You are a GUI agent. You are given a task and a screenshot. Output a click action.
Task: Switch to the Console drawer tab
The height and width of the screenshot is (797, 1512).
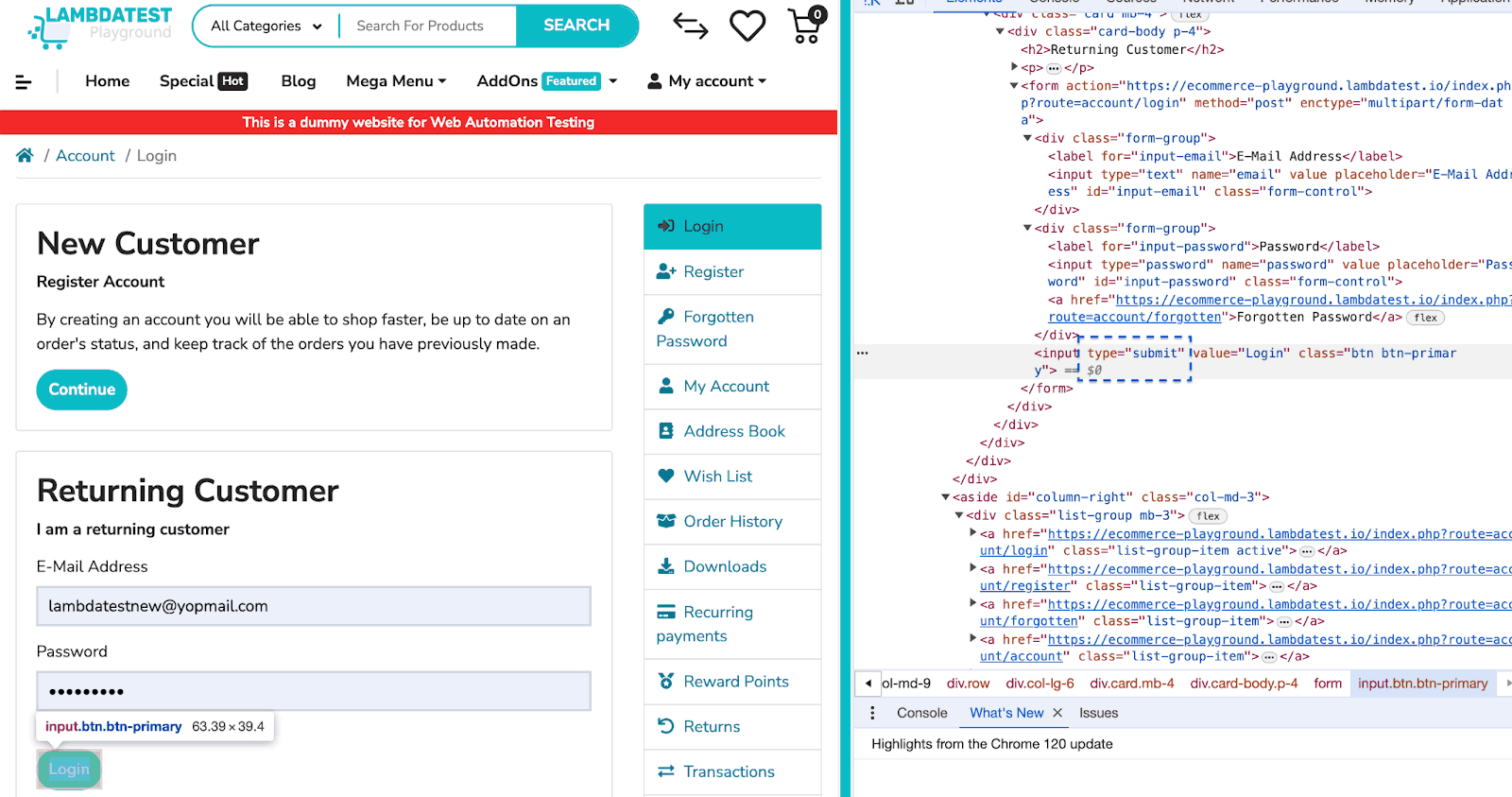pyautogui.click(x=921, y=713)
